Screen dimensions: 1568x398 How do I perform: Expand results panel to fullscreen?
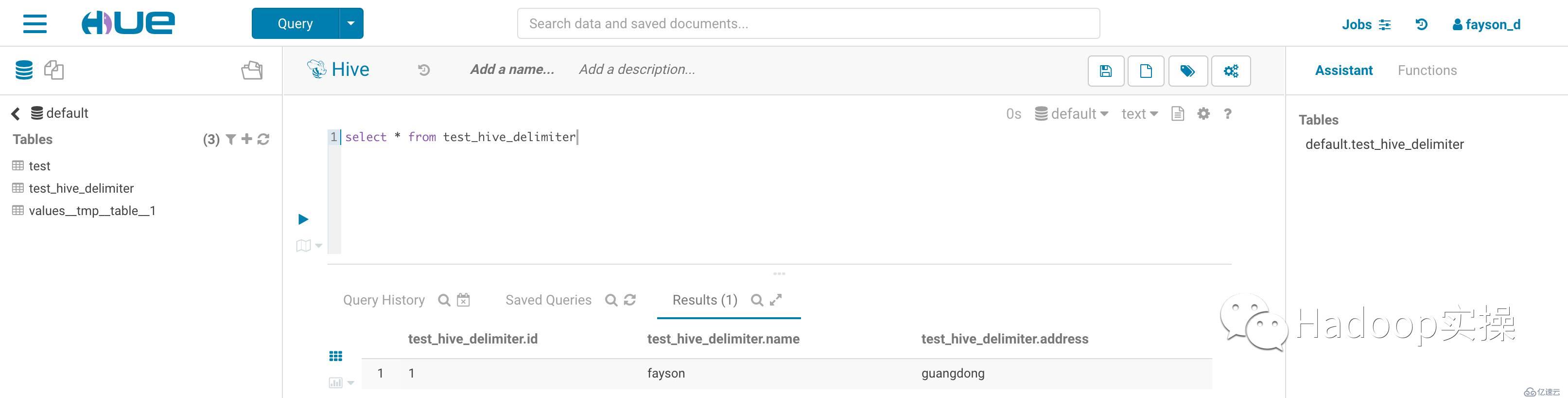pyautogui.click(x=775, y=300)
